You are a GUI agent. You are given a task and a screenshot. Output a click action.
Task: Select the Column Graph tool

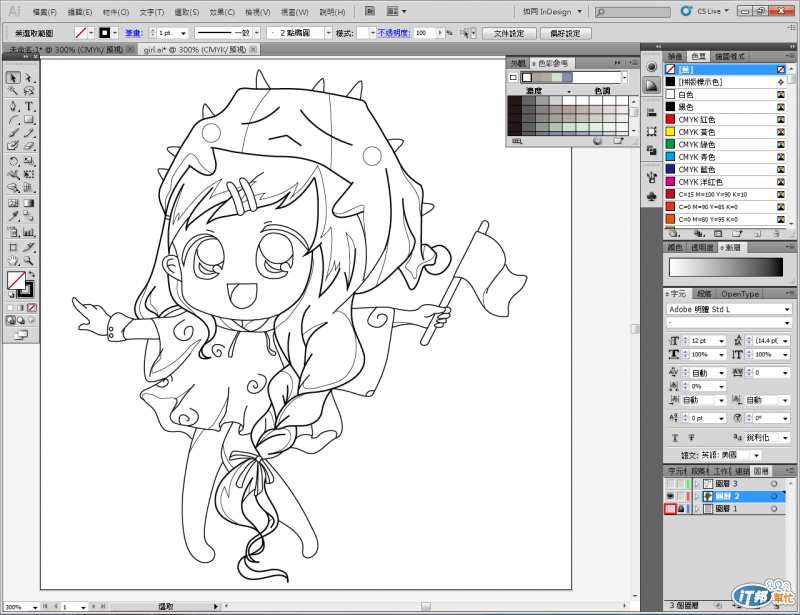coord(29,232)
